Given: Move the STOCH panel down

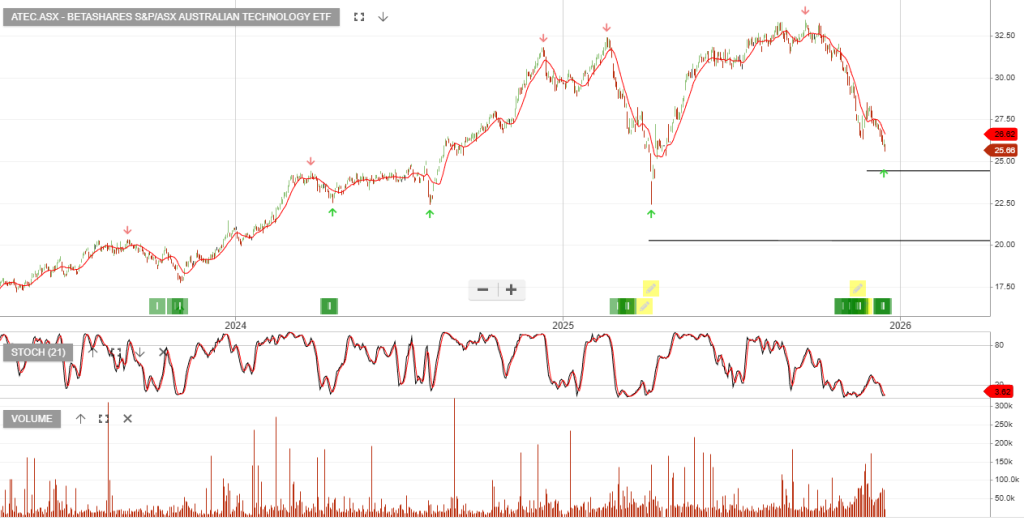Looking at the screenshot, I should coord(140,352).
